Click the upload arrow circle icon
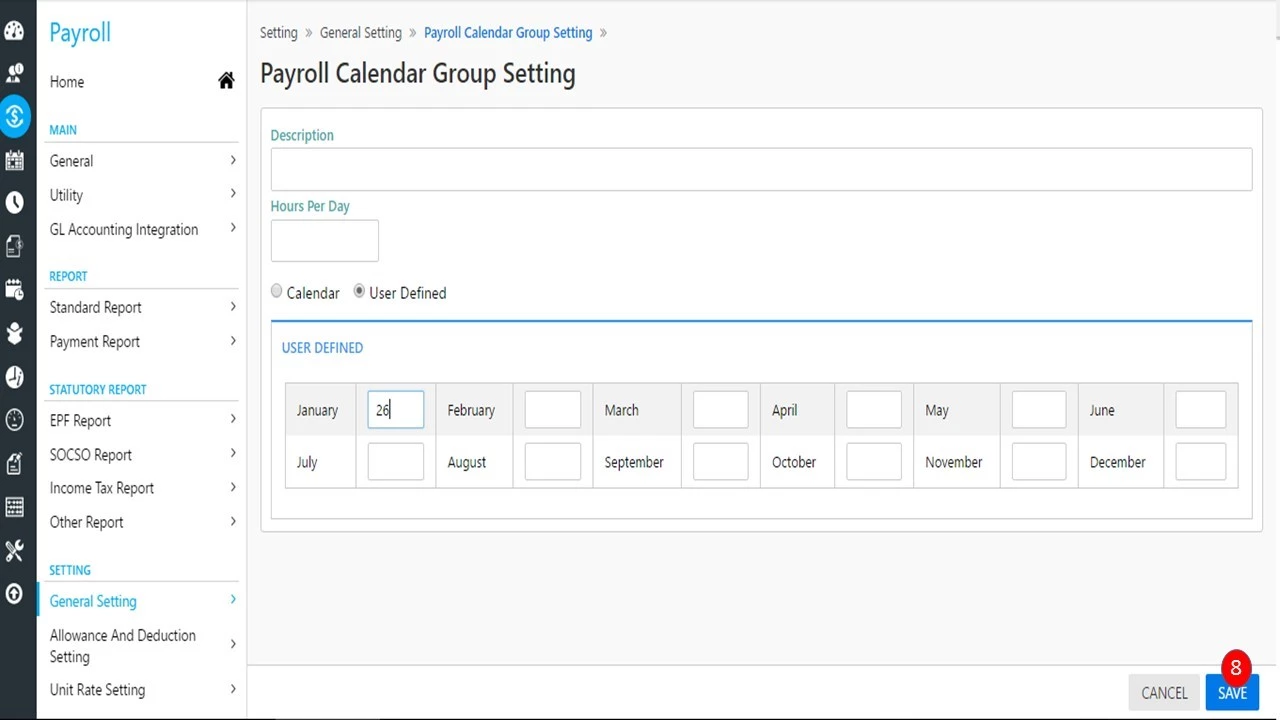 coord(15,594)
